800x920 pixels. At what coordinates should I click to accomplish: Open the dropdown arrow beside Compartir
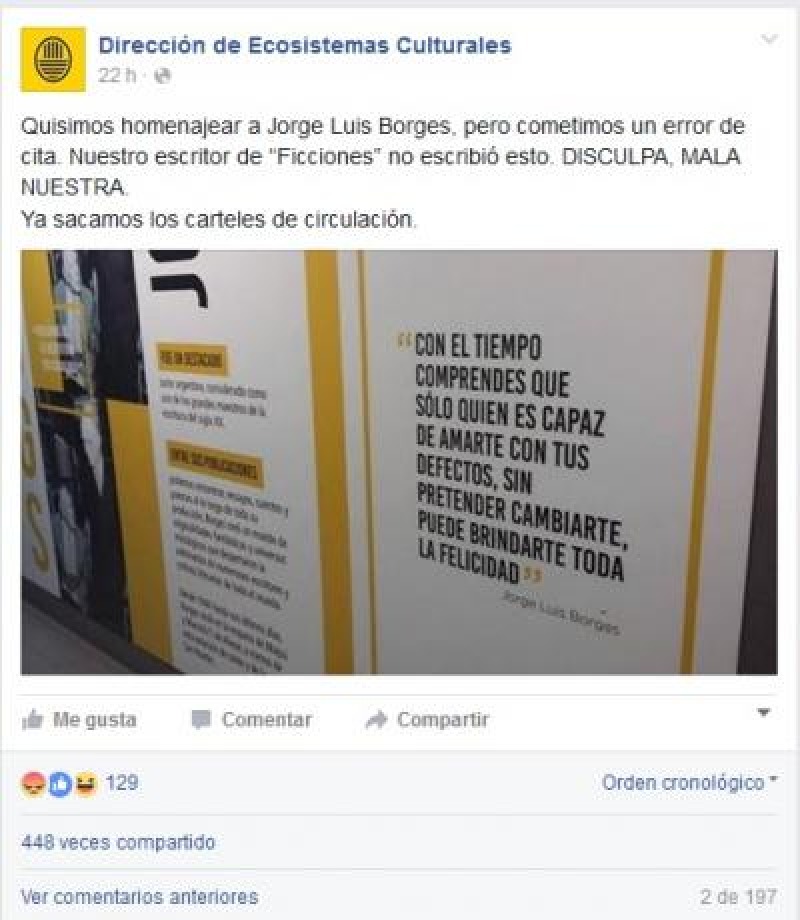[x=764, y=713]
